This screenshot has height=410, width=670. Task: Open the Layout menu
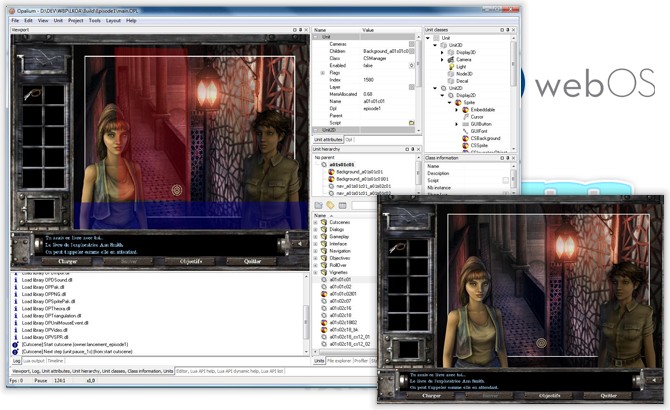(x=113, y=20)
